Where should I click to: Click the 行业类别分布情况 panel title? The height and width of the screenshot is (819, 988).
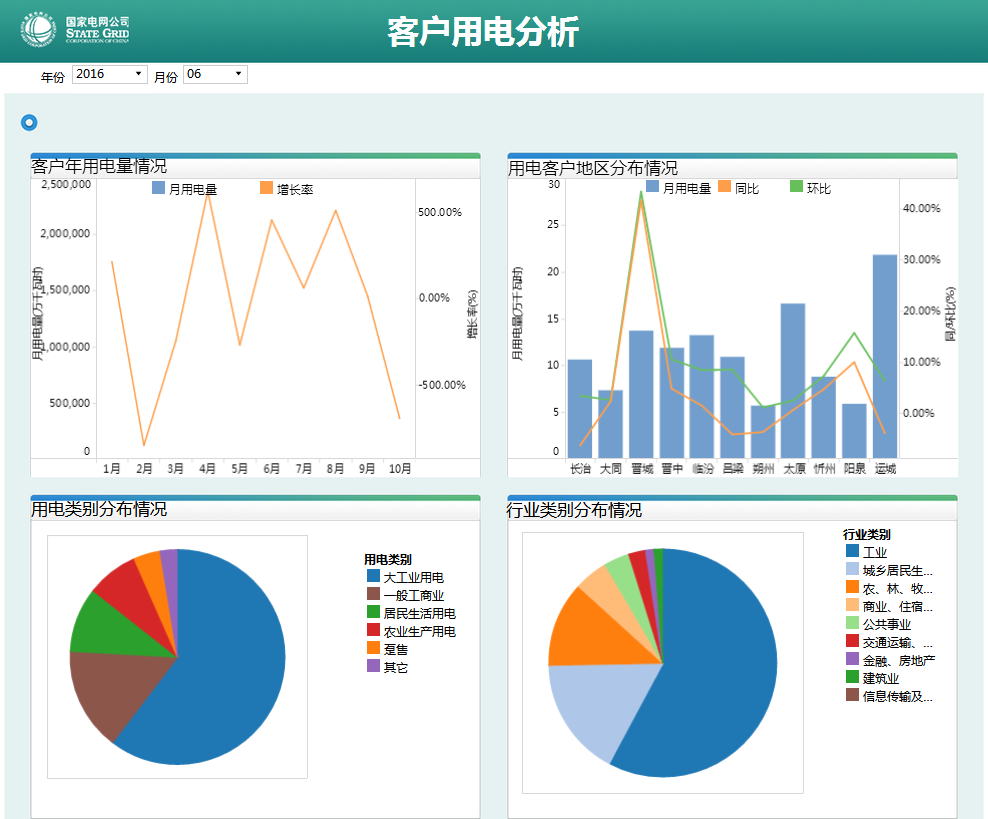click(574, 510)
